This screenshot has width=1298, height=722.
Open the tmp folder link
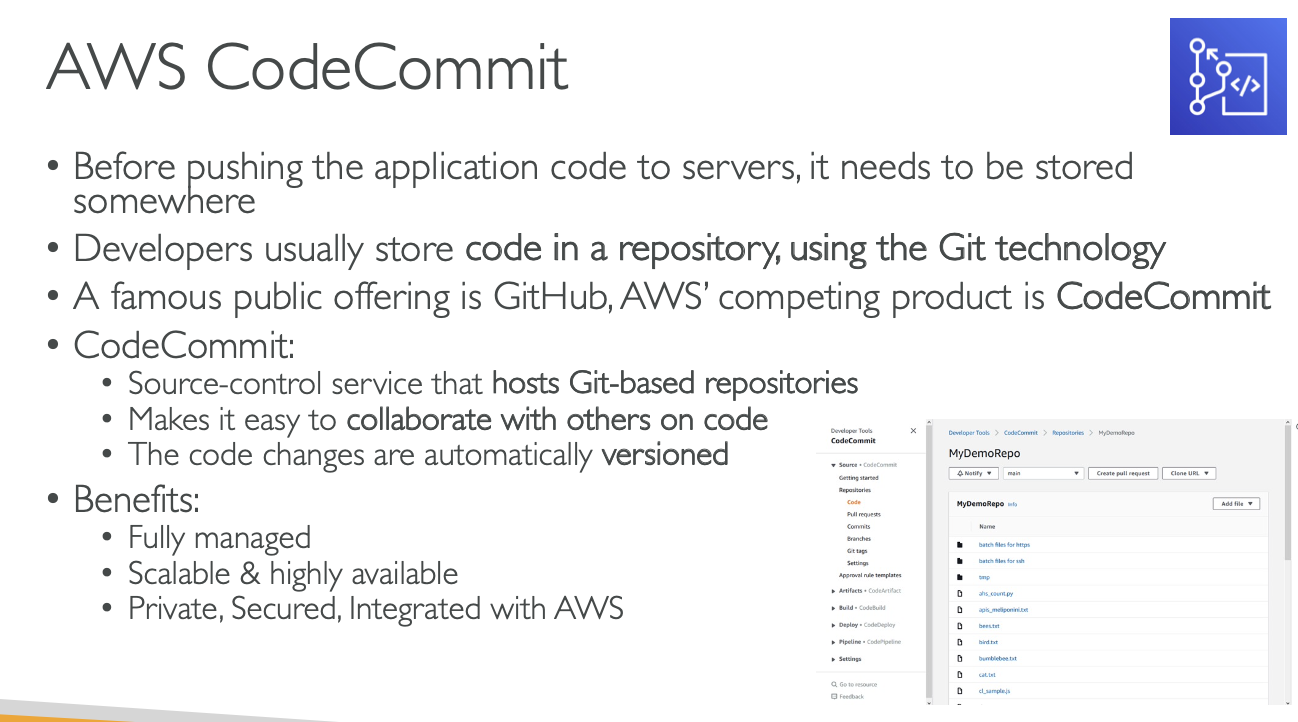[984, 577]
